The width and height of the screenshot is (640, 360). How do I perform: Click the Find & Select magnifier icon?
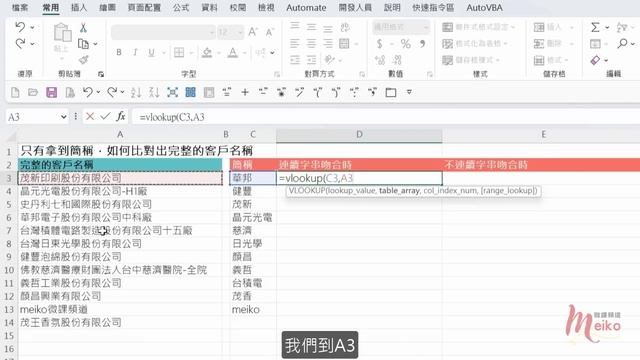[x=622, y=43]
